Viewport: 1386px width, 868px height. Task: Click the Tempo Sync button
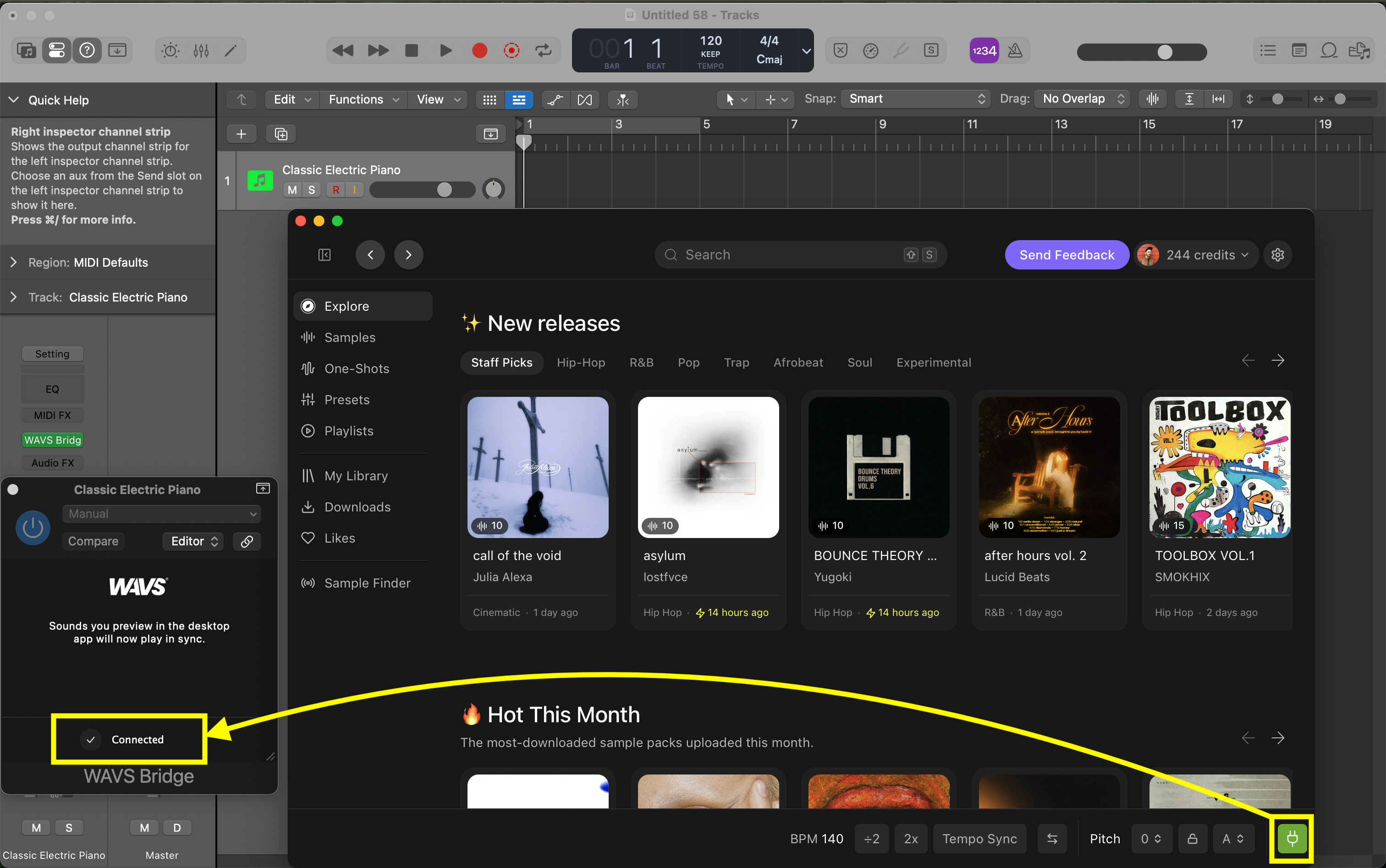979,839
